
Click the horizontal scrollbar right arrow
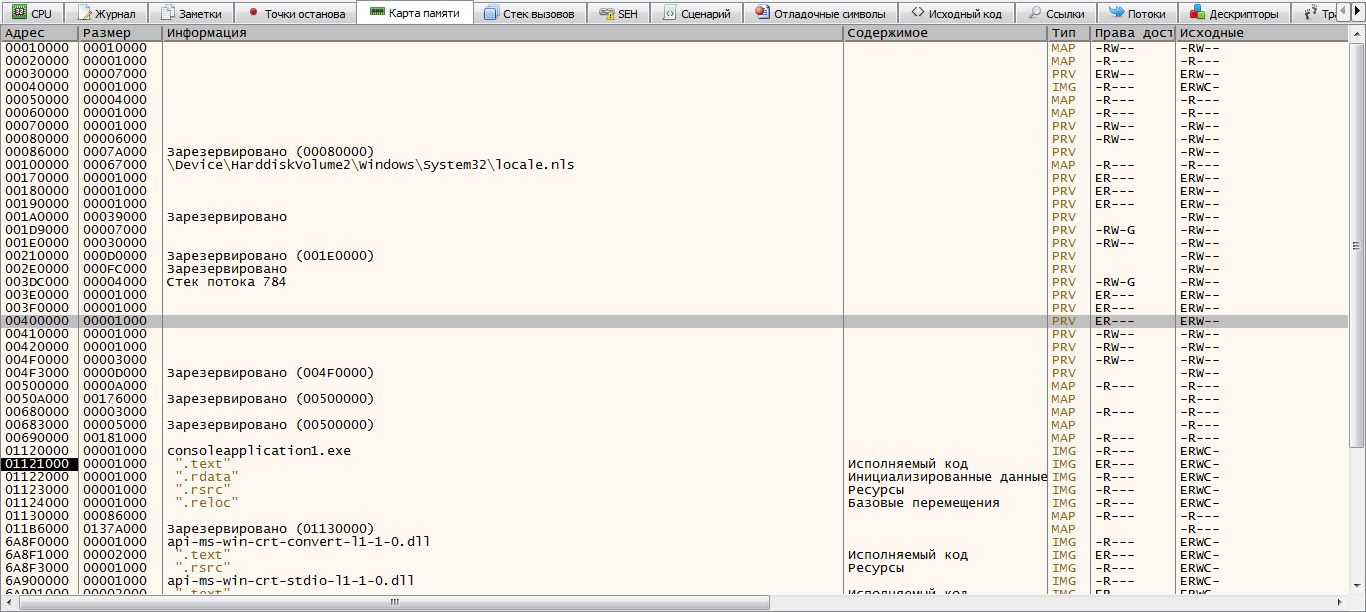click(x=1340, y=603)
